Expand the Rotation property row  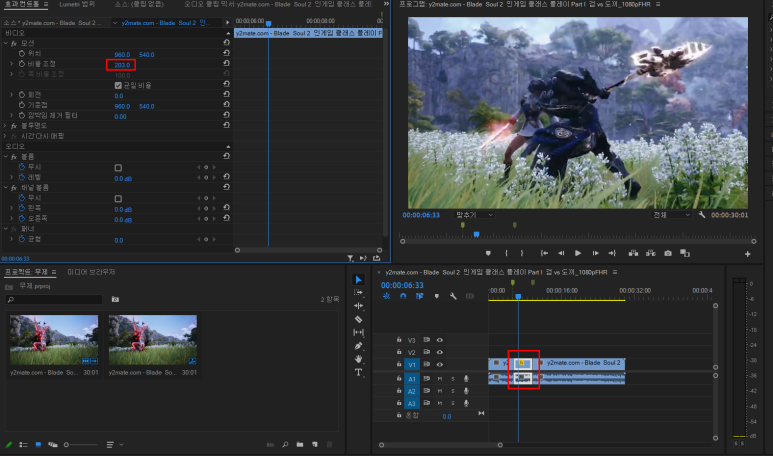(x=11, y=95)
